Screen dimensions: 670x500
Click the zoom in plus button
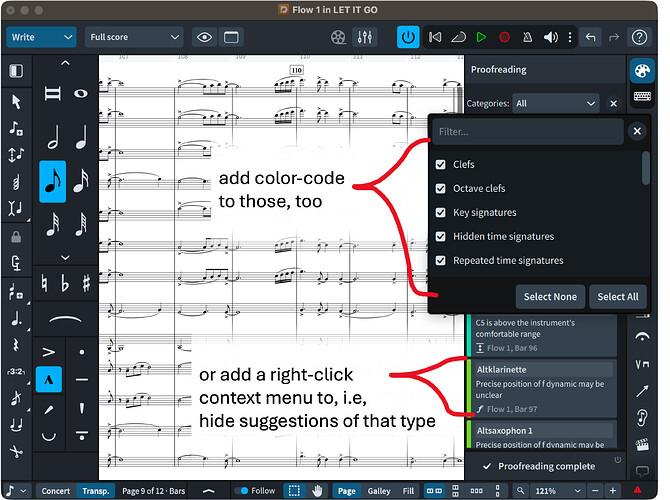[x=613, y=491]
